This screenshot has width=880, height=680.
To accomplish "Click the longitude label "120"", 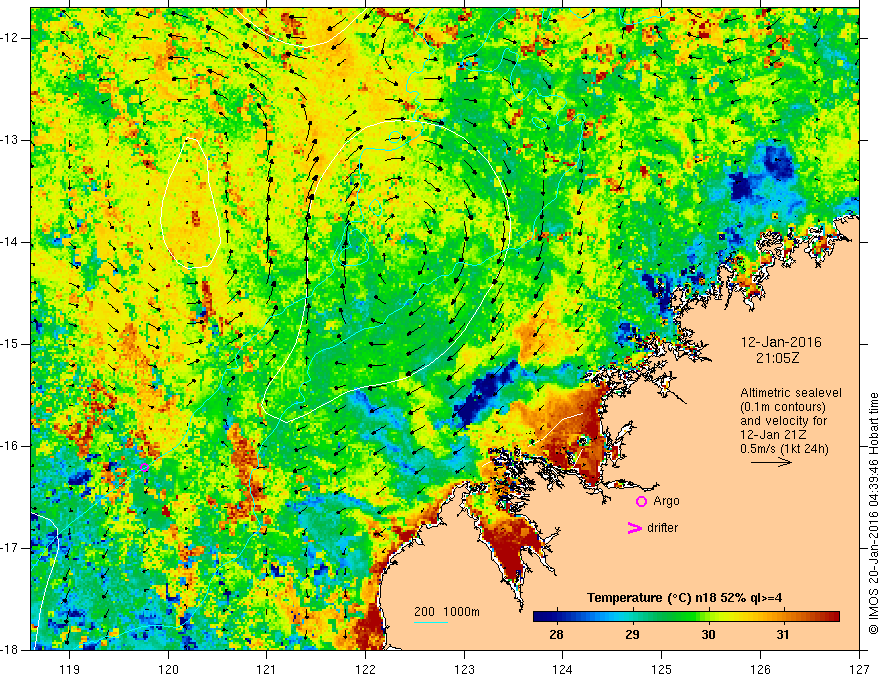I will [168, 669].
